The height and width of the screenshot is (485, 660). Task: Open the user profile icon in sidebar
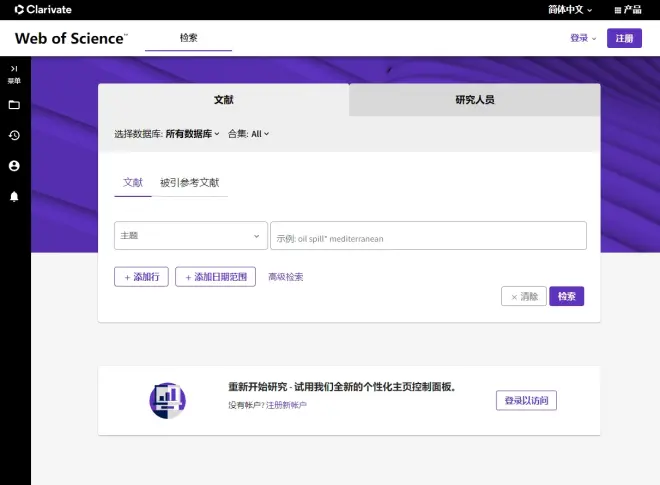[x=14, y=166]
